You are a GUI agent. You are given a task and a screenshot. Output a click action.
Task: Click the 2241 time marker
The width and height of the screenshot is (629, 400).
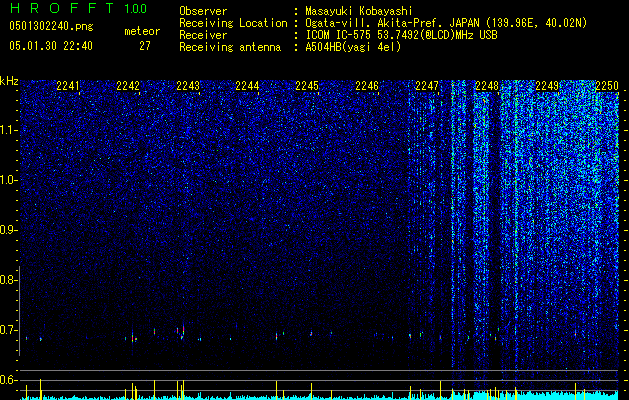(68, 86)
